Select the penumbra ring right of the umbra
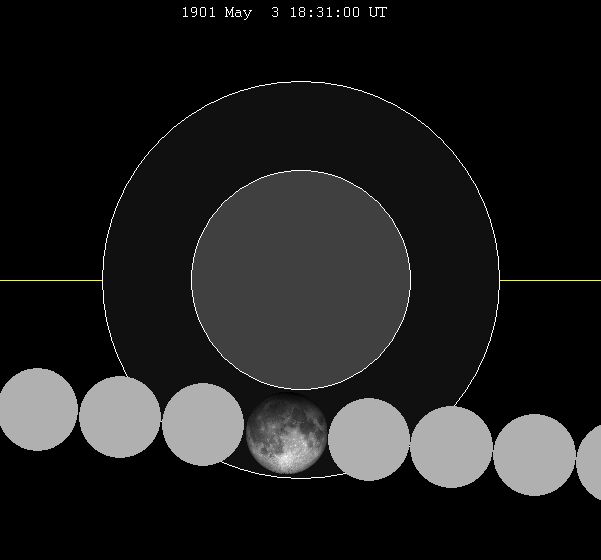Viewport: 601px width, 560px height. [x=455, y=280]
